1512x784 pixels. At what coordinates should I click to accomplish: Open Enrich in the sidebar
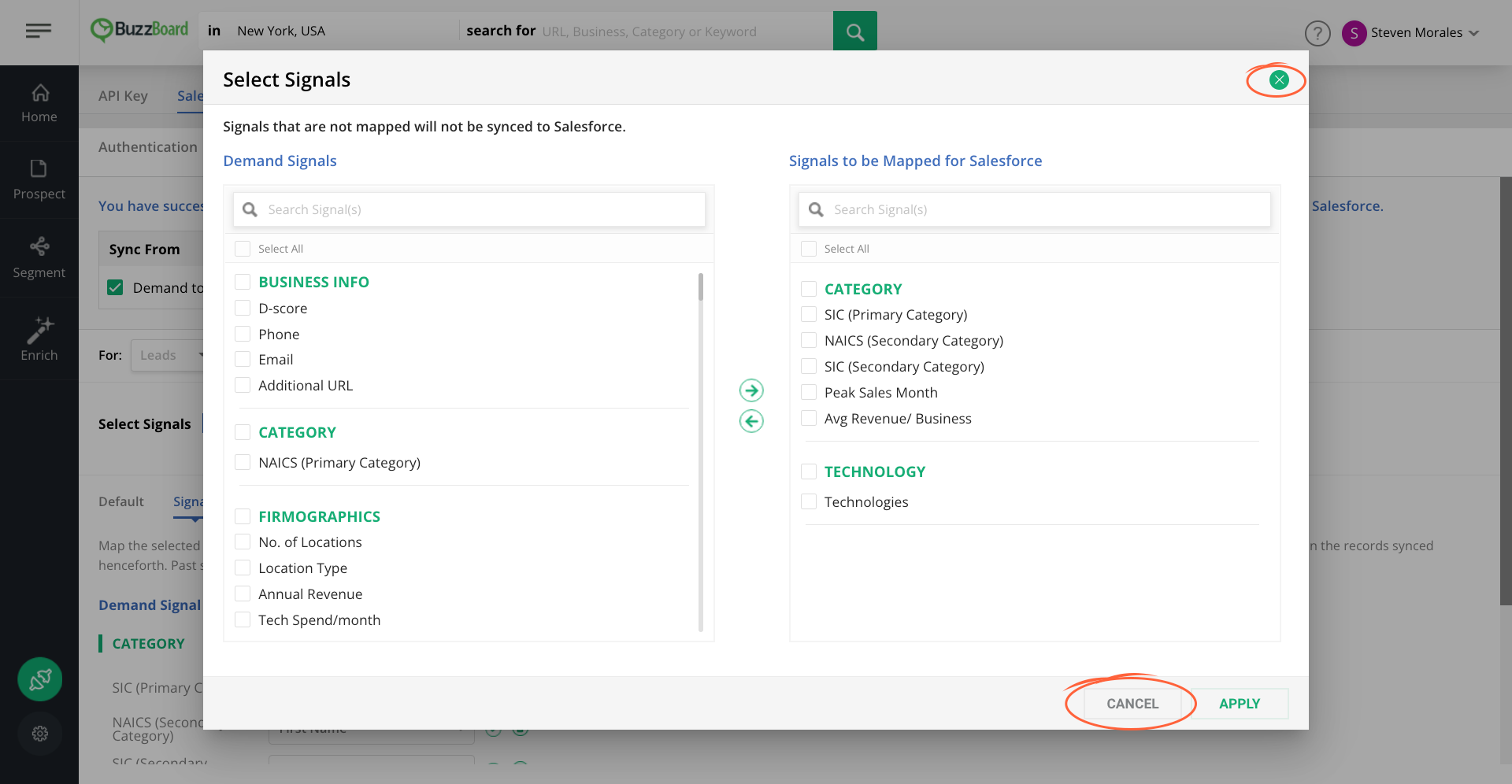[39, 339]
